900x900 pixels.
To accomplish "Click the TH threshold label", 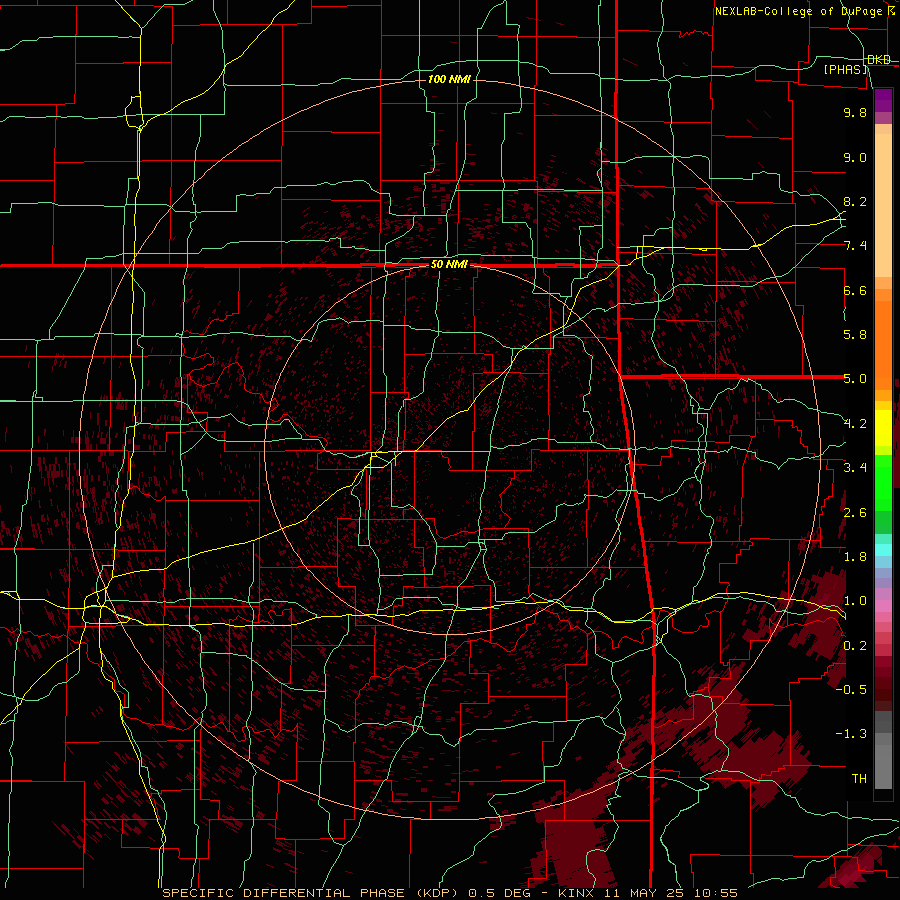I will [859, 779].
